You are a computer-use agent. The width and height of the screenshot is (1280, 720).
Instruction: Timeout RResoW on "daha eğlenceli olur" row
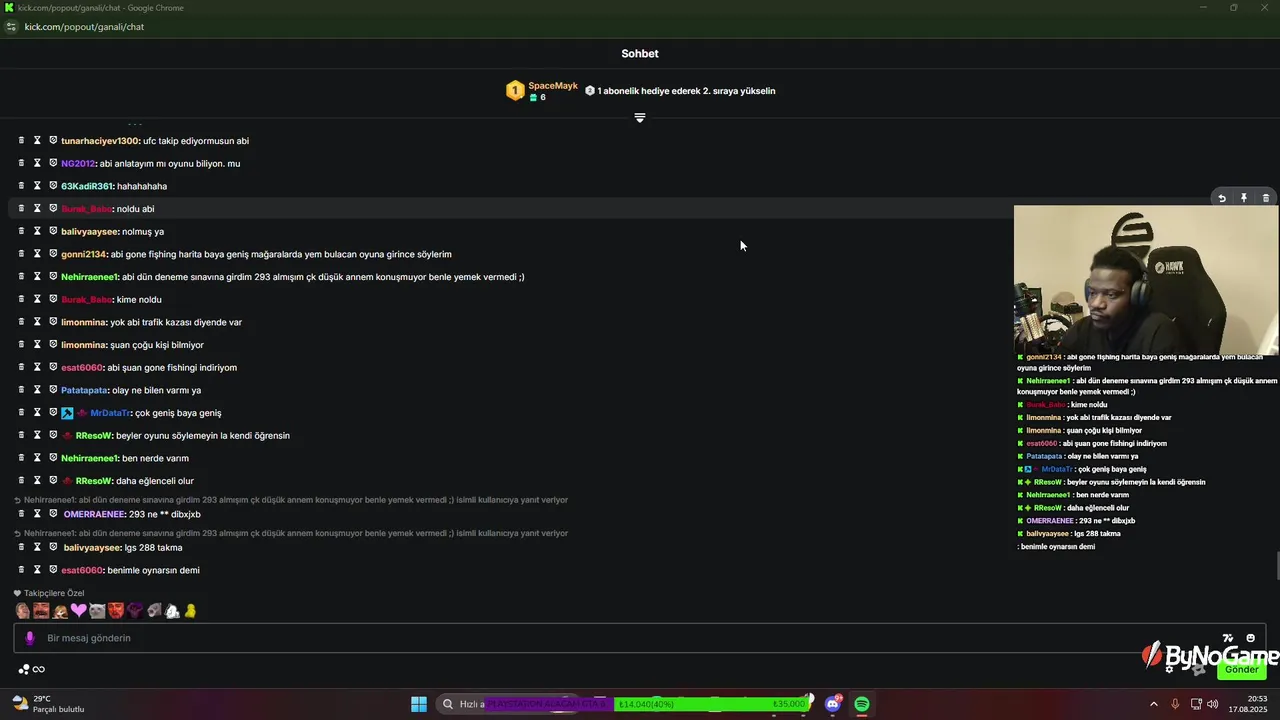(37, 480)
